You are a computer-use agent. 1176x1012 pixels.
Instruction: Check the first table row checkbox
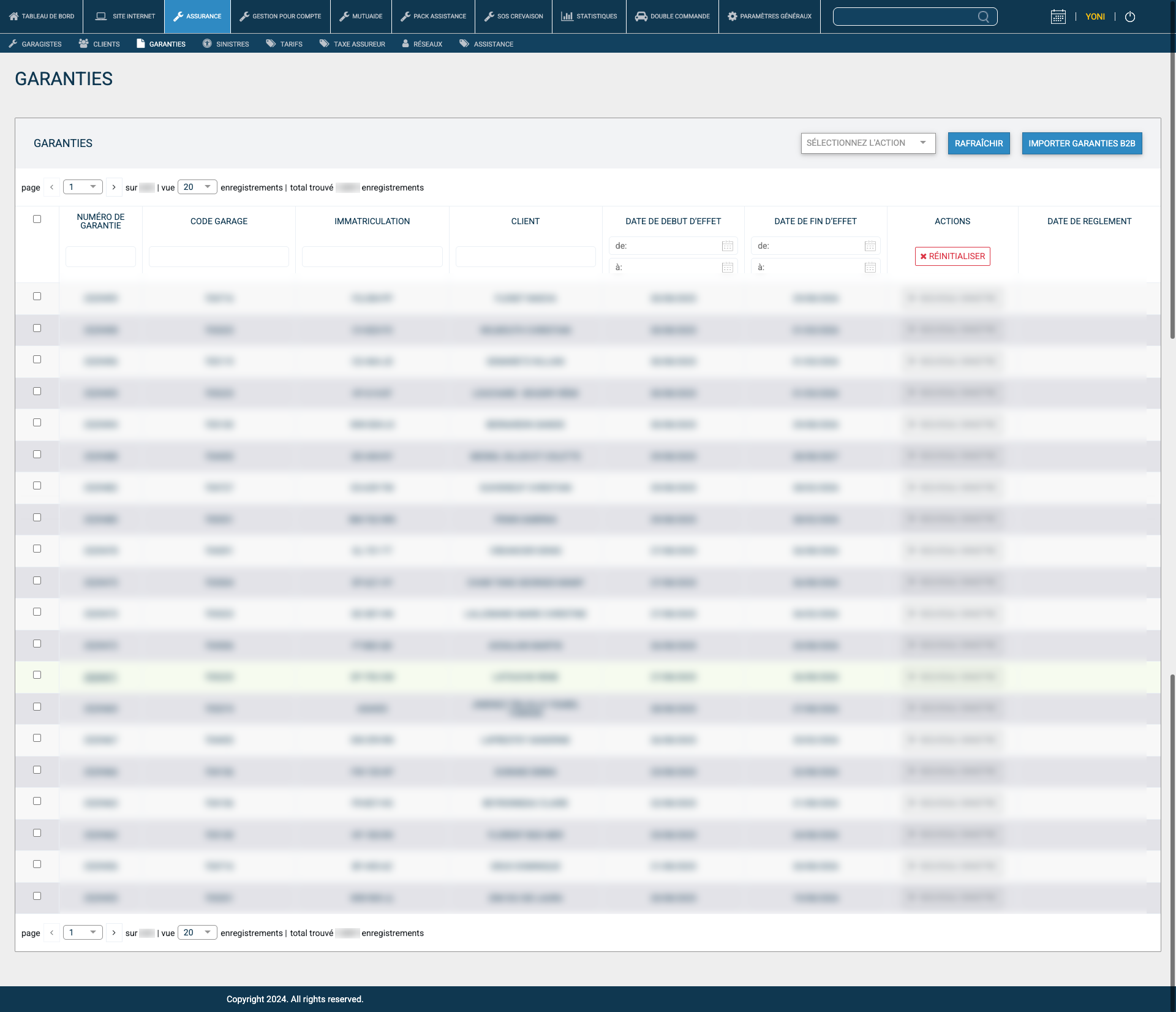click(37, 296)
